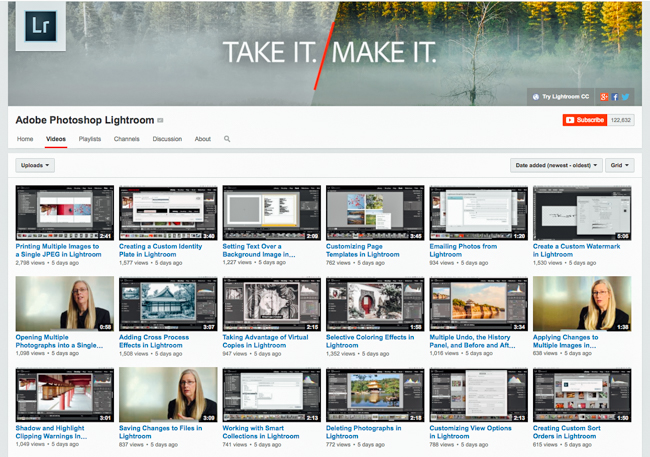This screenshot has height=457, width=650.
Task: Click title Customizing View Options in Lightroom
Action: 471,432
